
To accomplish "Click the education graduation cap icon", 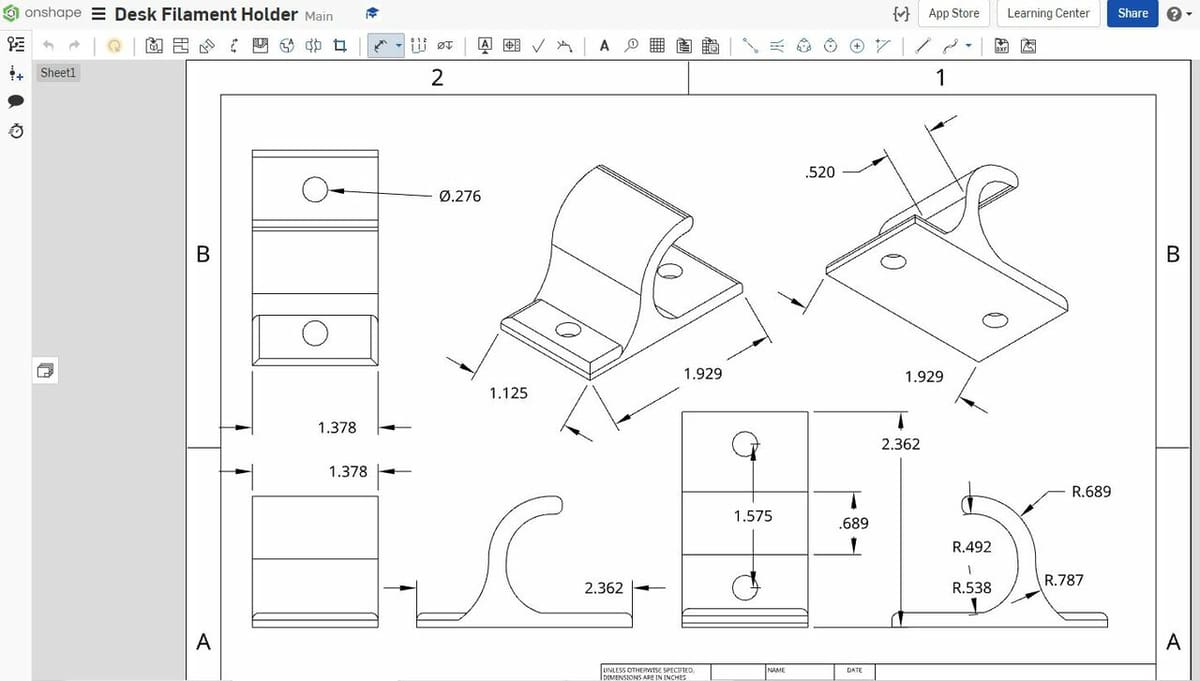I will 372,14.
